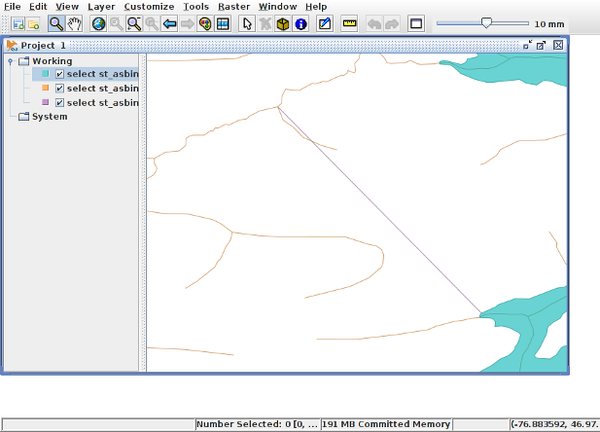Open the Feature Info tool
The height and width of the screenshot is (432, 600).
point(300,23)
